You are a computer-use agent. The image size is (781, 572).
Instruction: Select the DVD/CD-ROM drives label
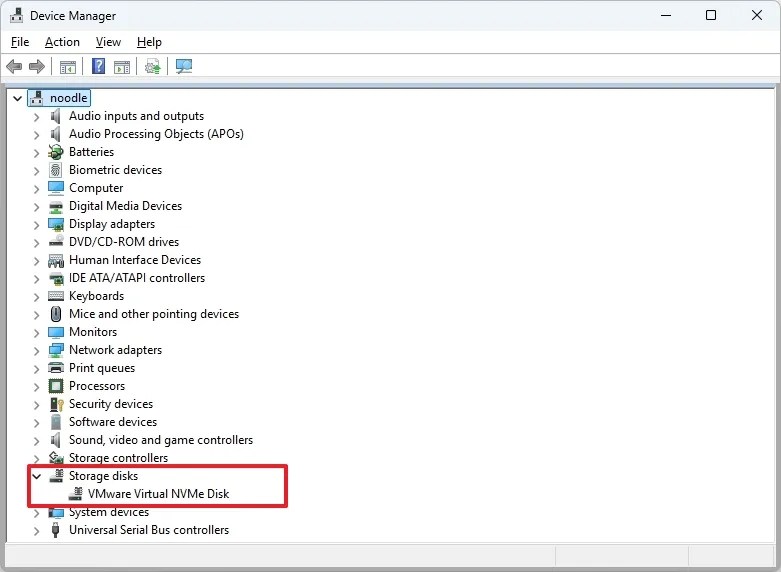(x=124, y=242)
